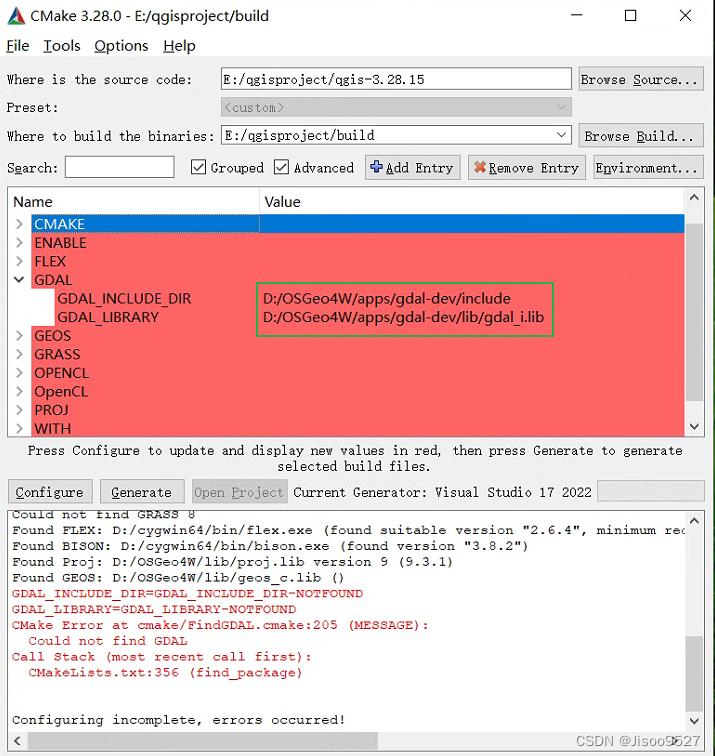Click the output log horizontal scroll left arrow
This screenshot has width=715, height=756.
17,740
